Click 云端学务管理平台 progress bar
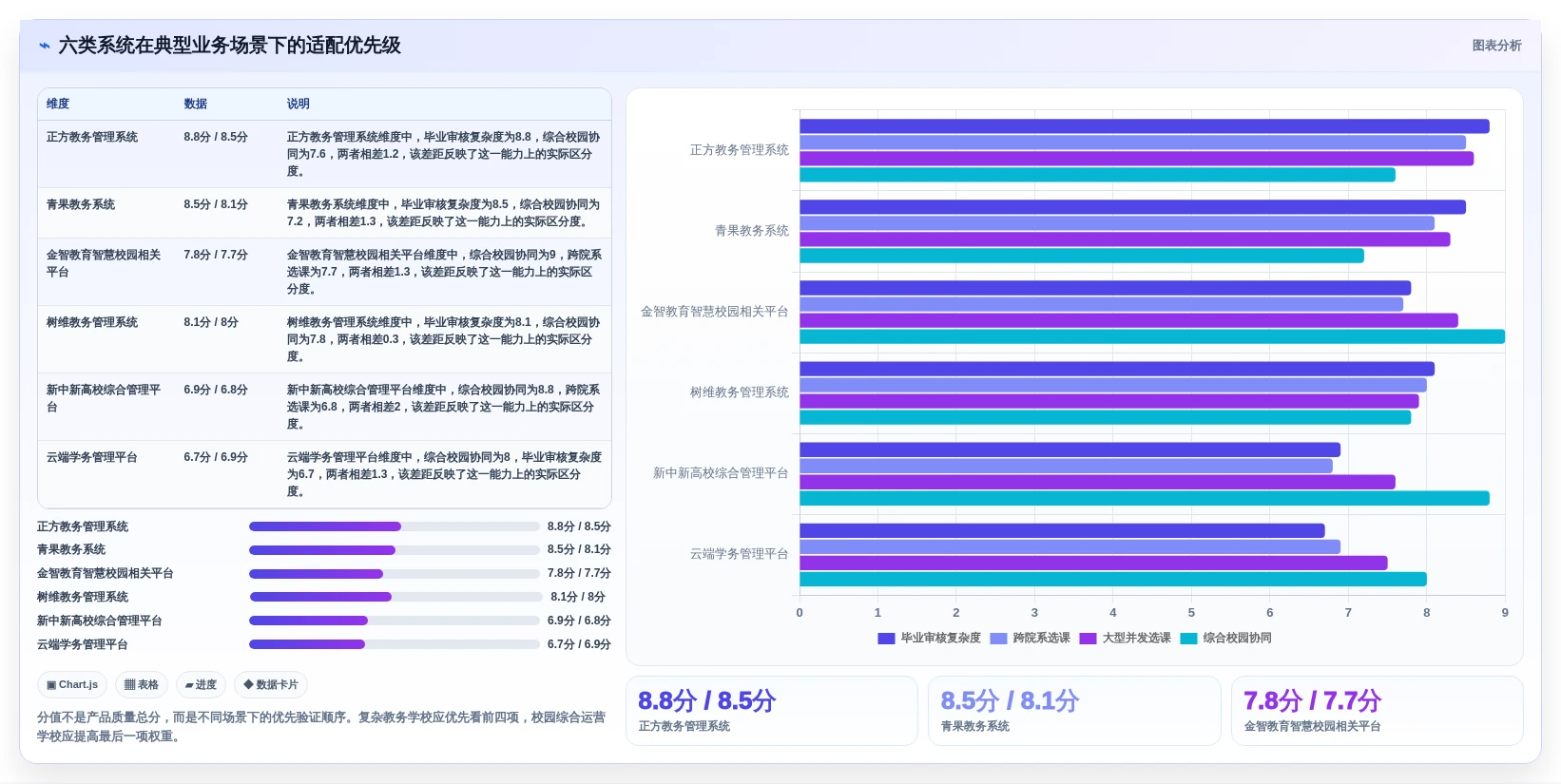This screenshot has height=784, width=1561. pyautogui.click(x=395, y=644)
